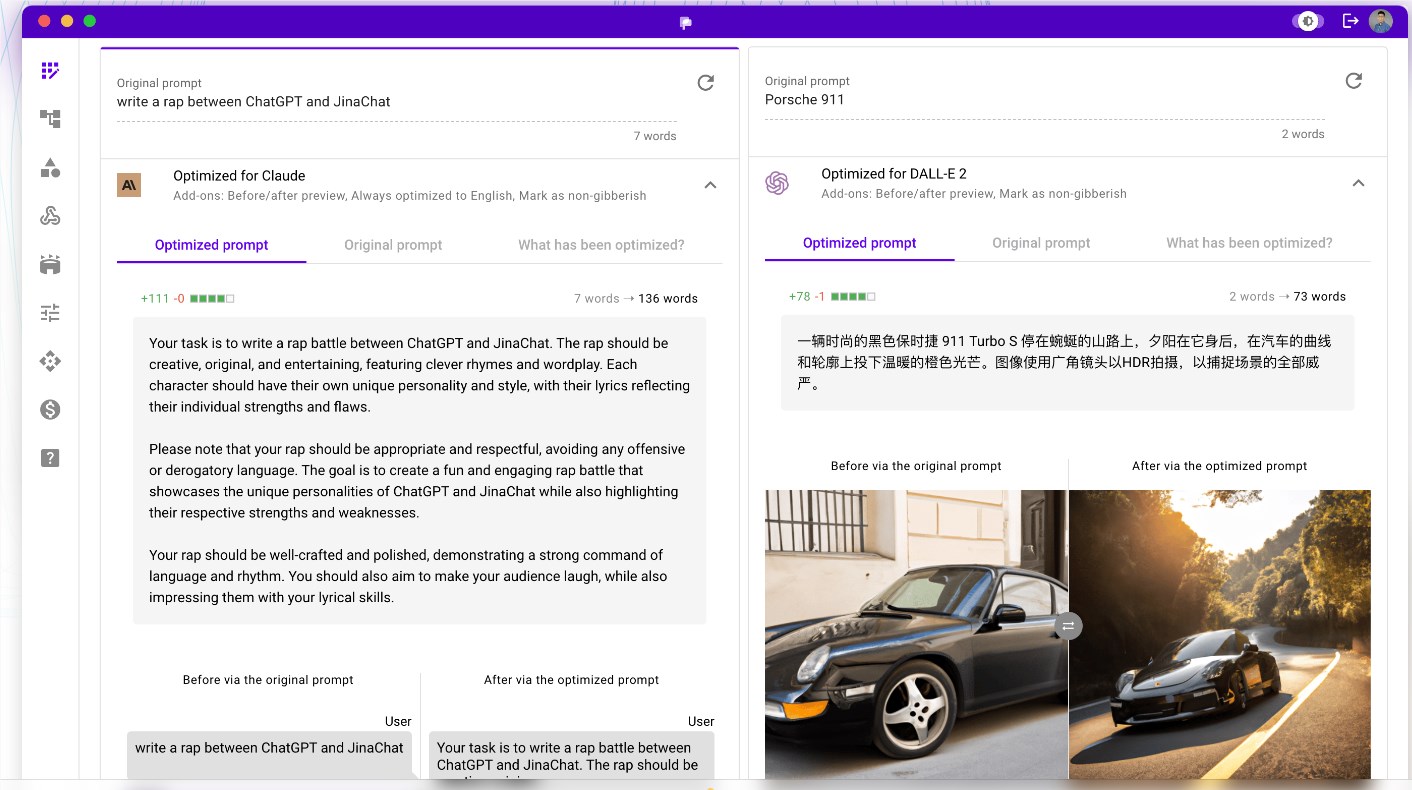Image resolution: width=1412 pixels, height=790 pixels.
Task: Regenerate the Porsche 911 prompt
Action: click(1354, 81)
